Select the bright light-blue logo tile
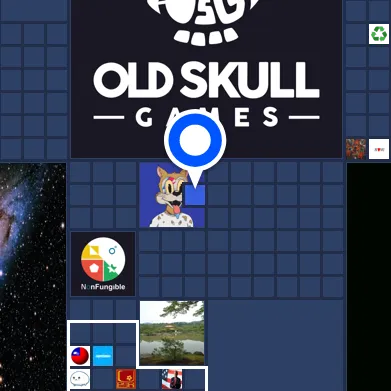The image size is (391, 391). [x=103, y=356]
